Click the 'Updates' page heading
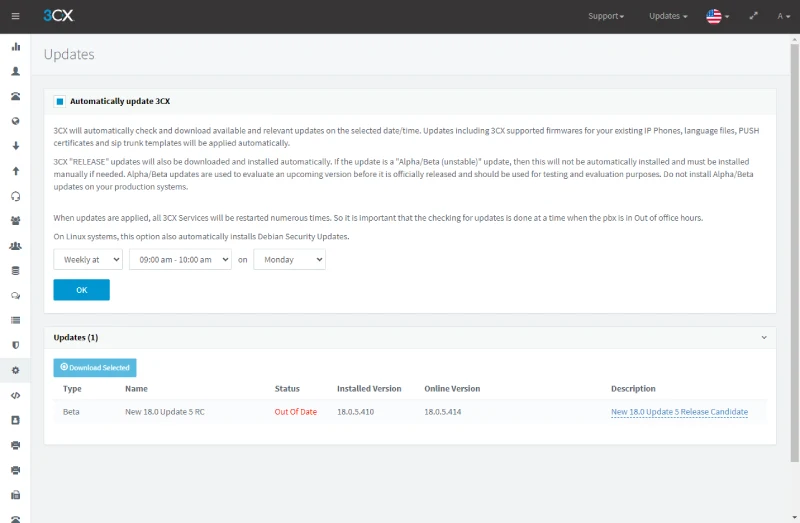Viewport: 800px width, 523px height. [69, 54]
